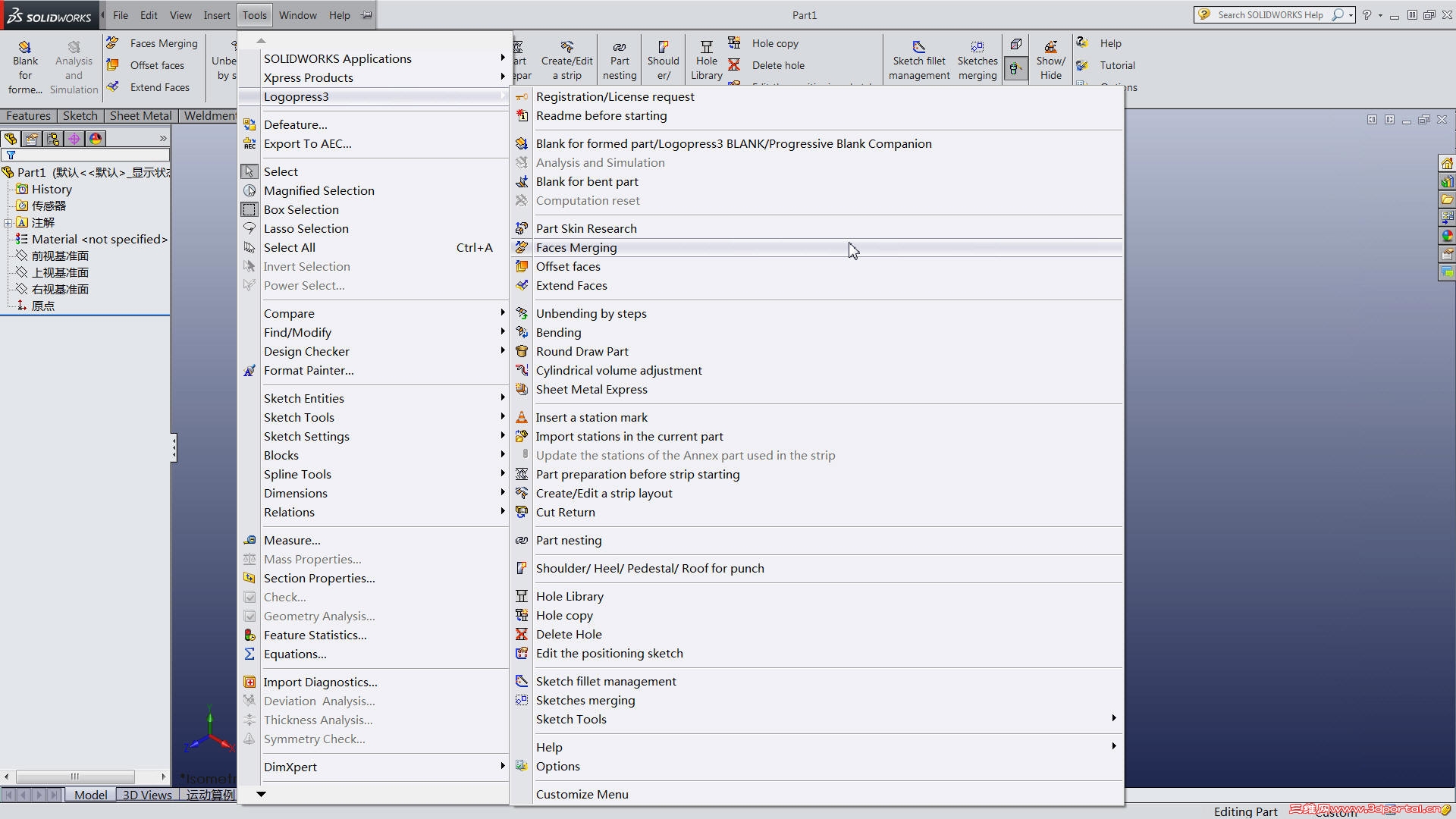Open Tutorial link in toolbar
1456x819 pixels.
(1116, 66)
